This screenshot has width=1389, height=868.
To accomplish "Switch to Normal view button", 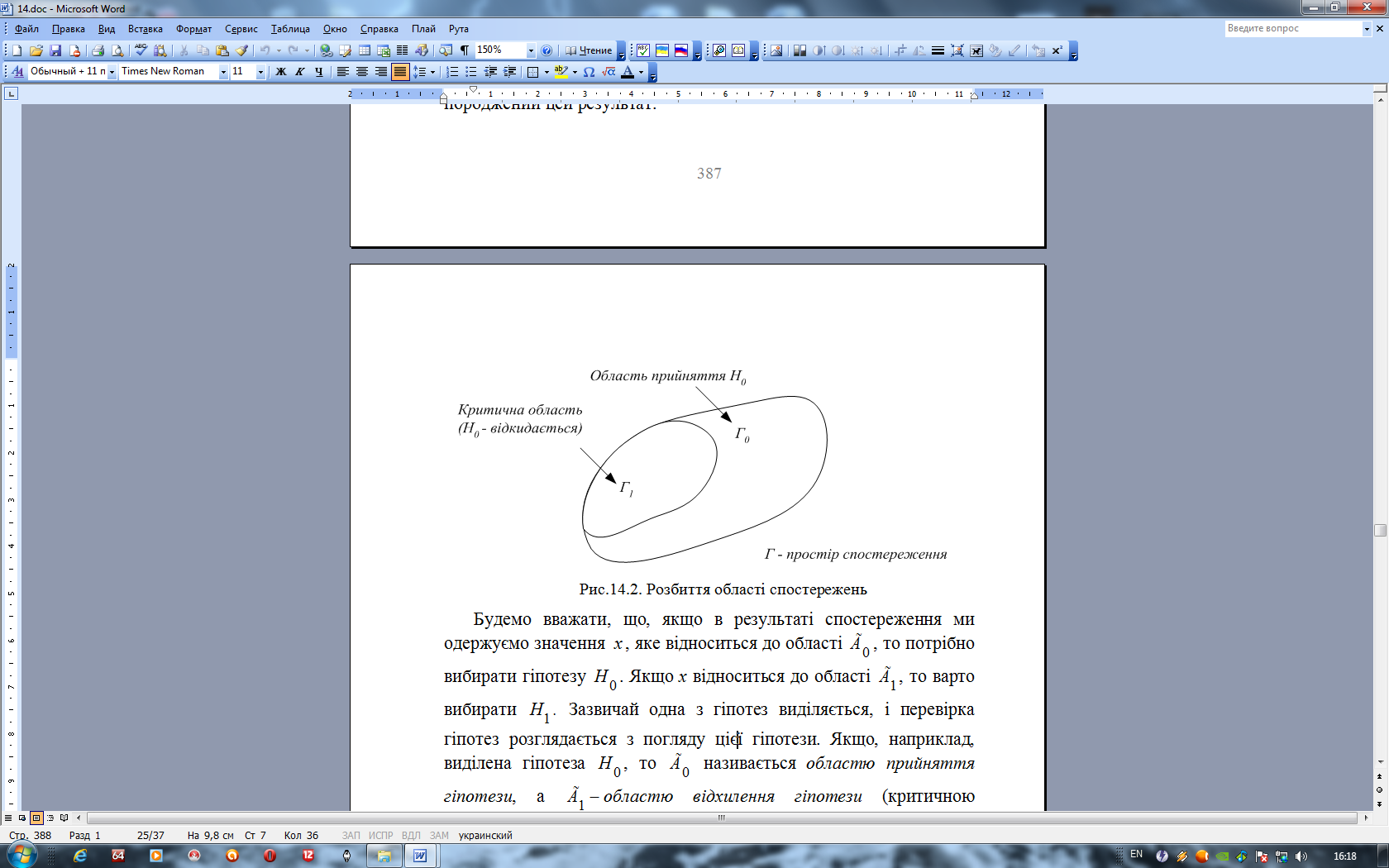I will pos(8,818).
